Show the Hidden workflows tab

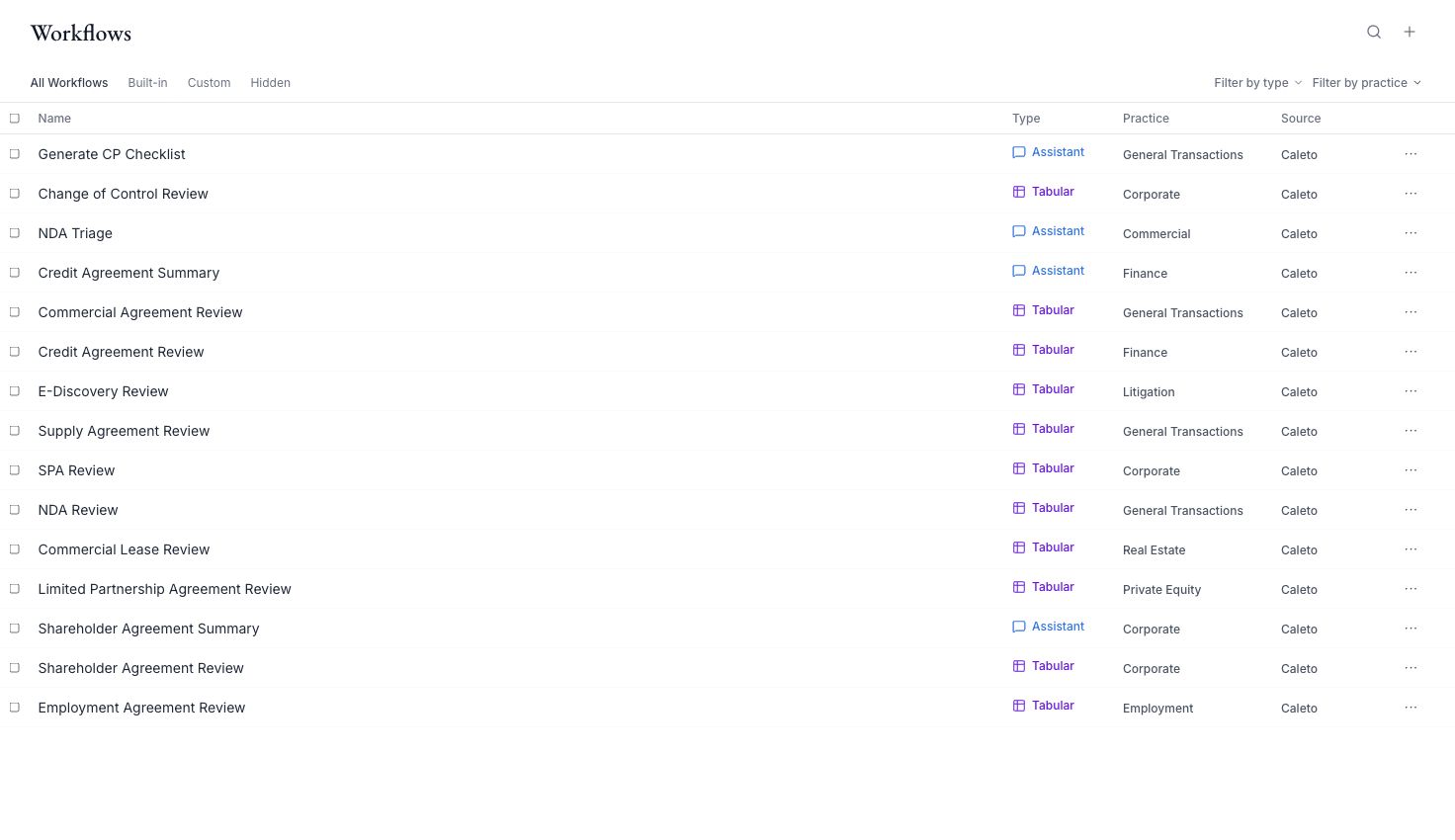tap(270, 83)
